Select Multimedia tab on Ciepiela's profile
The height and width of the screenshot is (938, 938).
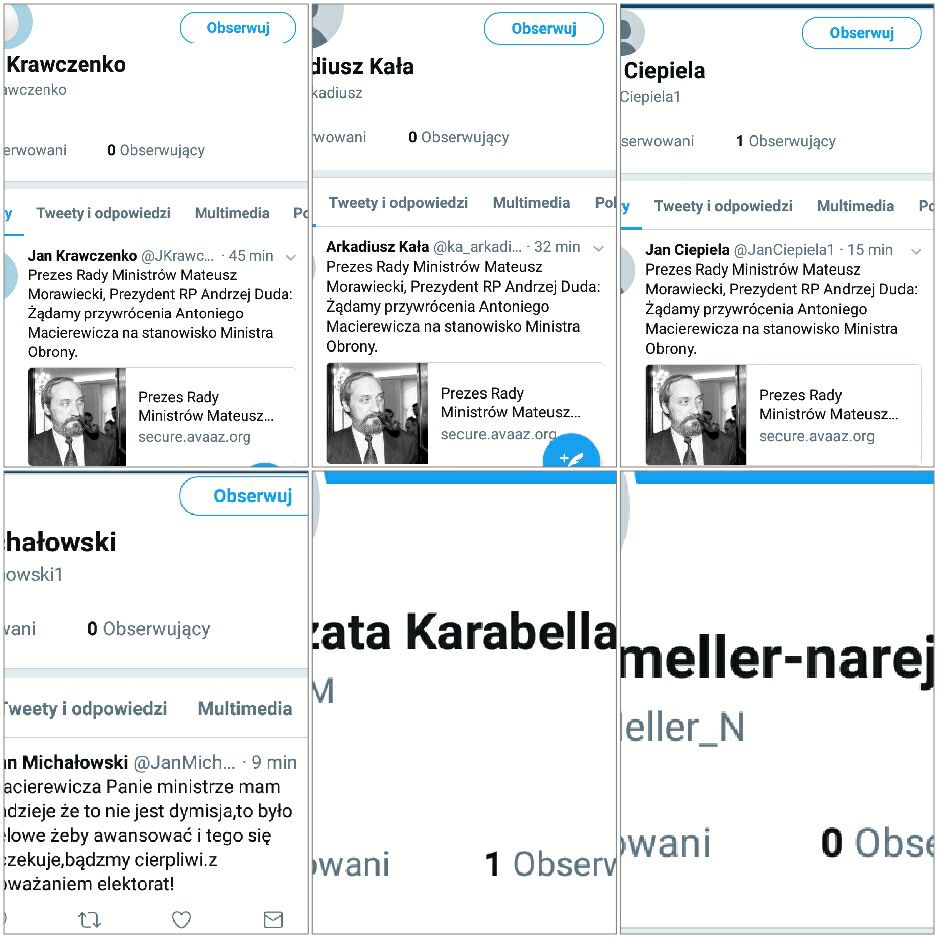coord(855,206)
